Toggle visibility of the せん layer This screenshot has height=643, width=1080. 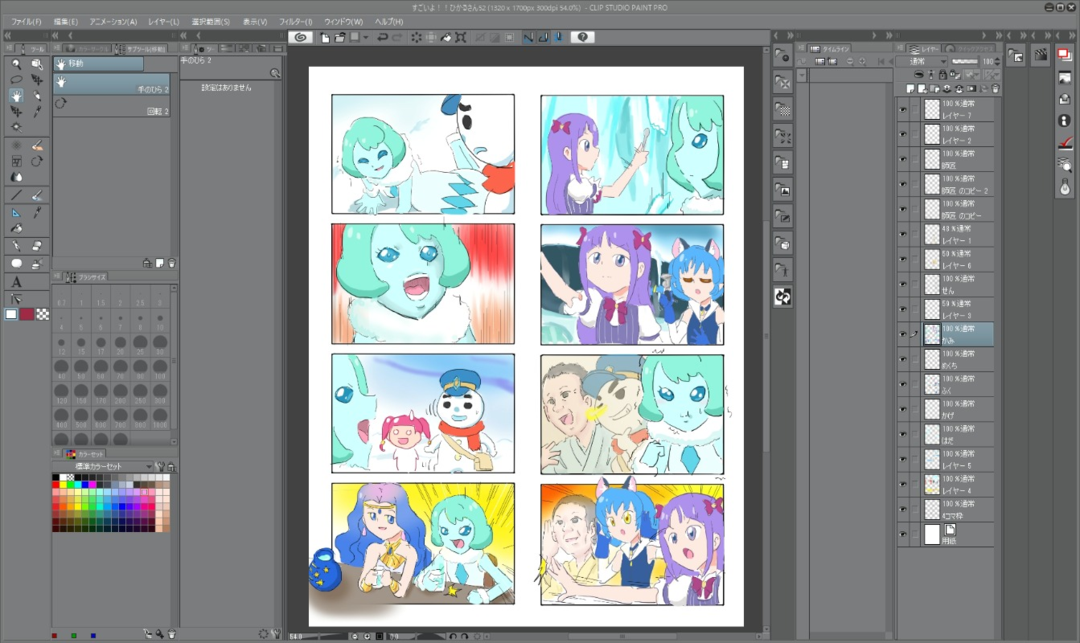click(x=903, y=284)
